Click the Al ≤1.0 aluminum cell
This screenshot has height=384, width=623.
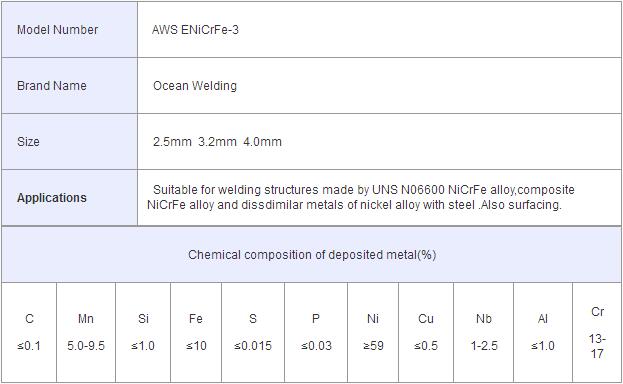click(543, 332)
